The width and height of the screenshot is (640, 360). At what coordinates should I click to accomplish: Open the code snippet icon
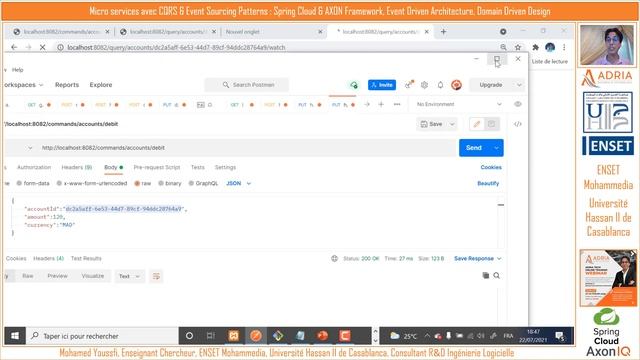[x=518, y=124]
